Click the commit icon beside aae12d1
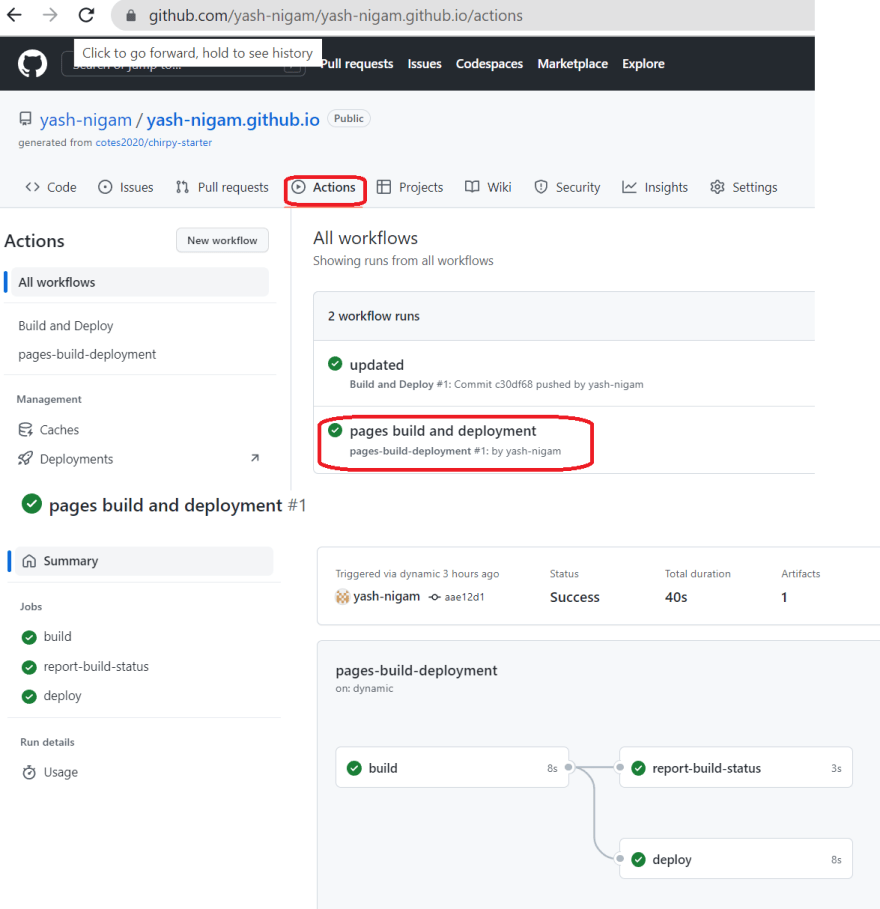880x909 pixels. click(x=434, y=597)
